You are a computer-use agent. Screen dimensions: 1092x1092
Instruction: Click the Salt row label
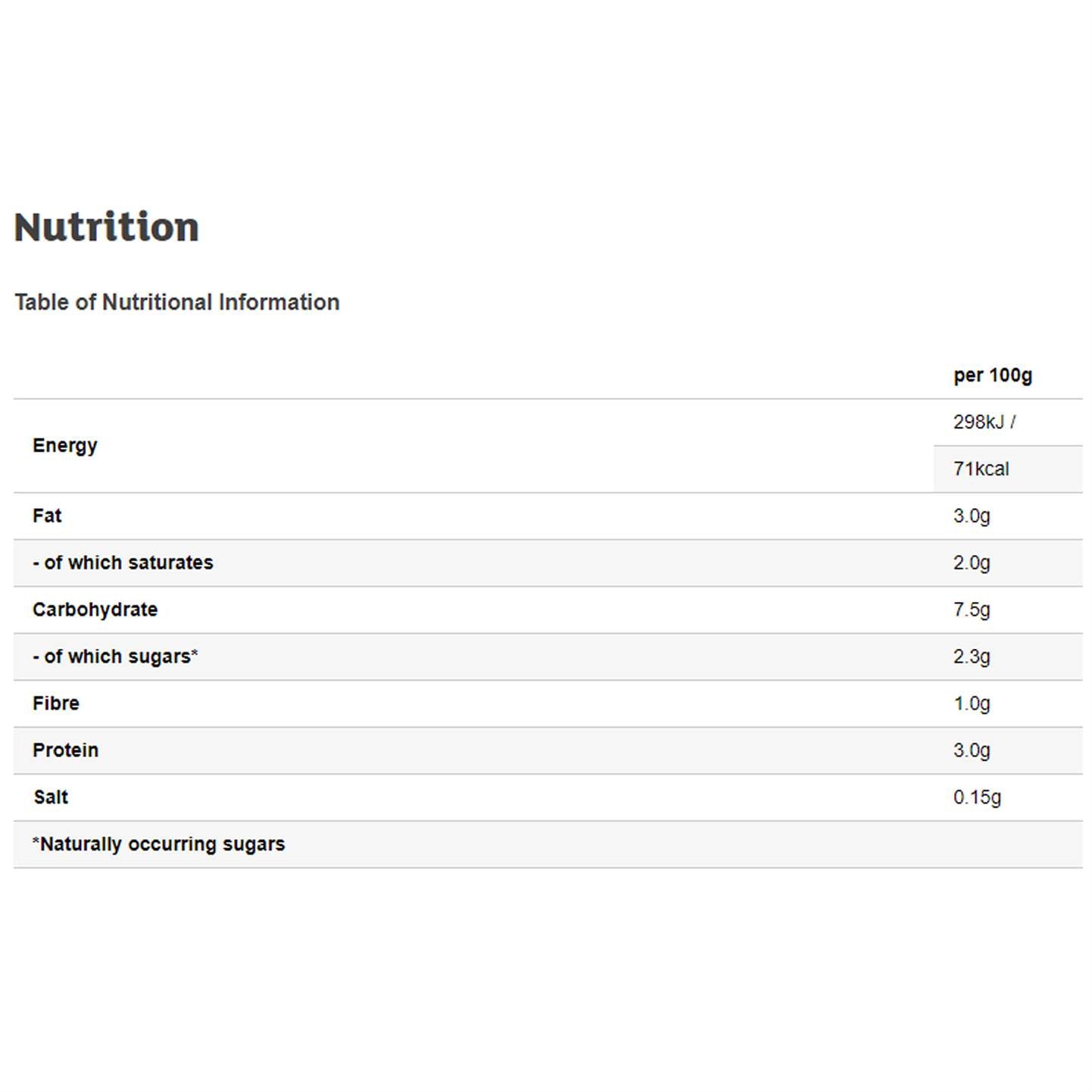click(x=51, y=797)
